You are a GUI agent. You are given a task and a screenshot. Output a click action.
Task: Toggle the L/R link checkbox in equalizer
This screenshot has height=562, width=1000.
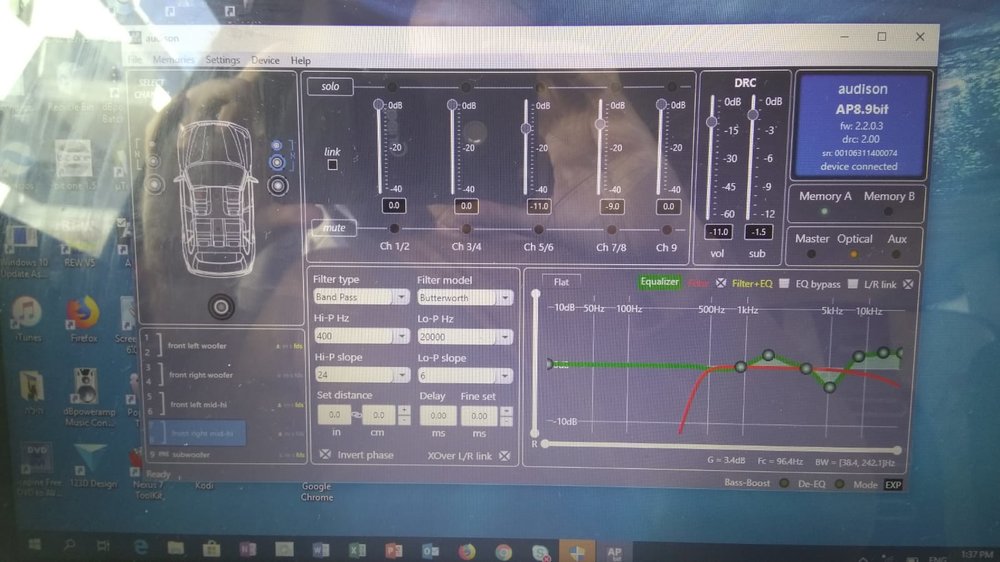908,284
